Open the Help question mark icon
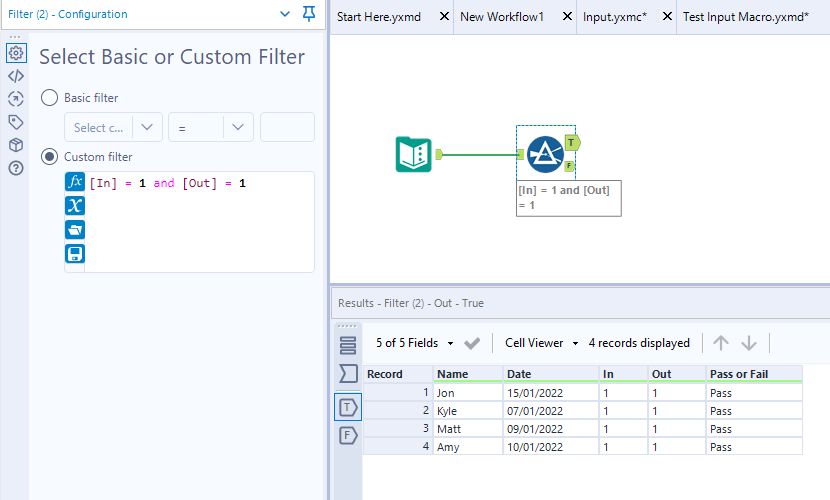830x500 pixels. 16,168
